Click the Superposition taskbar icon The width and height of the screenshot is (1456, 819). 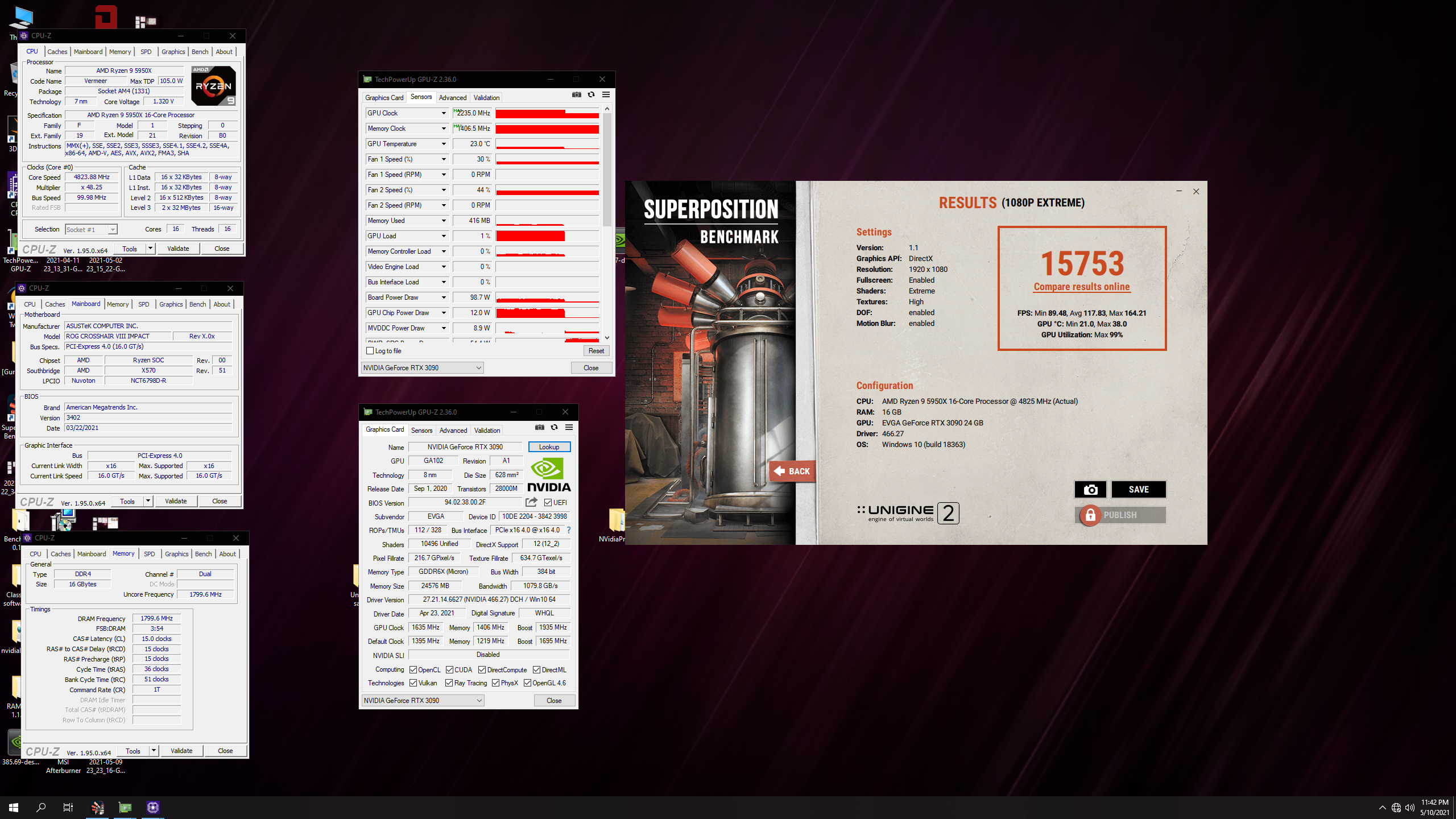98,808
